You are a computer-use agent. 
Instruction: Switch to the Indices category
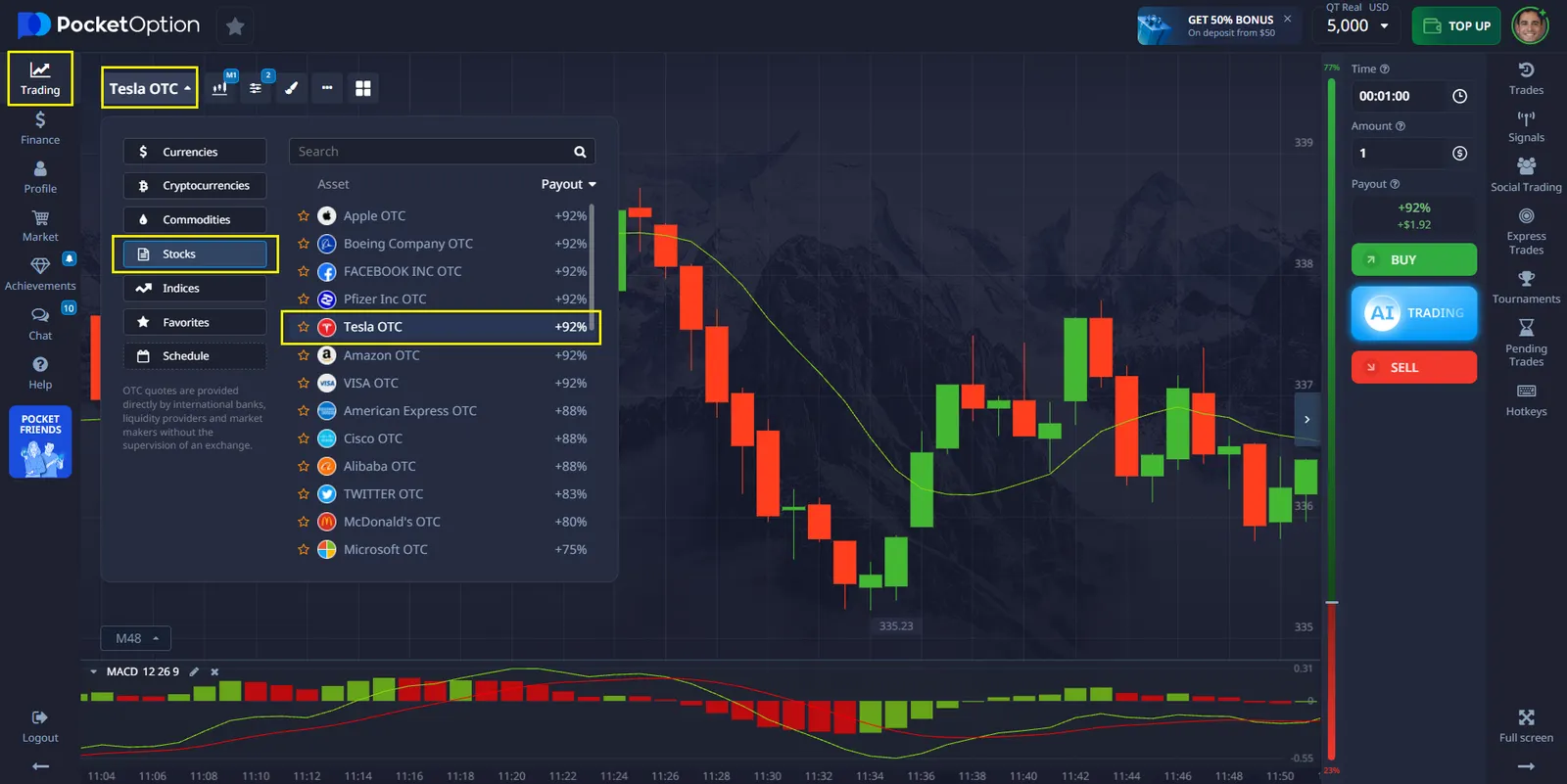[x=195, y=289]
